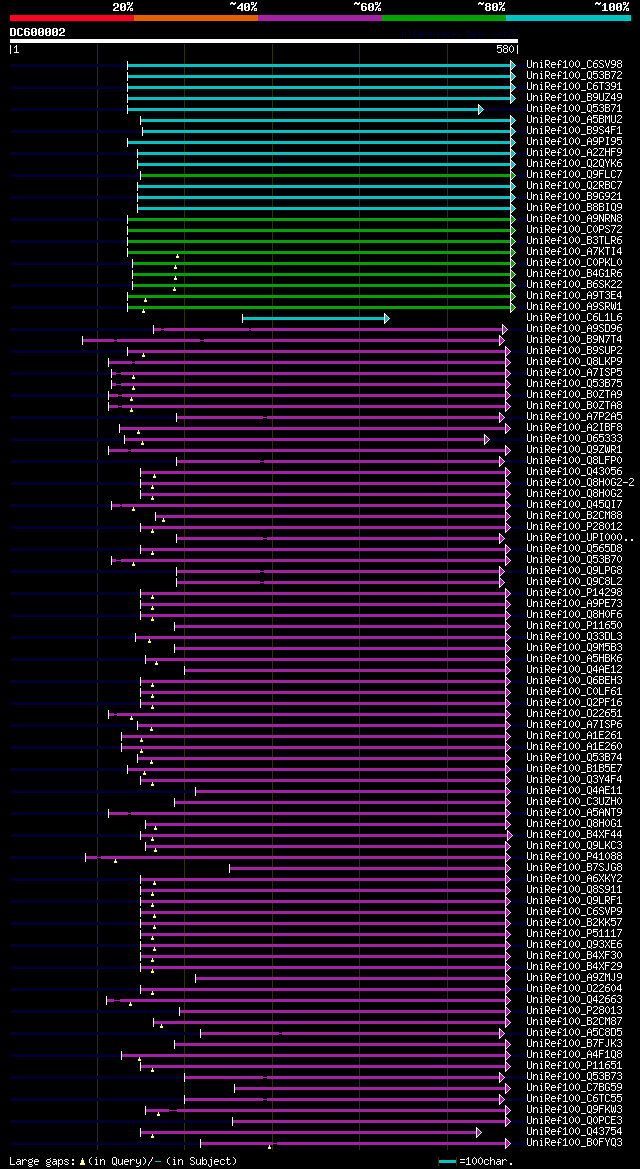Select the UniRef100_Q8H0G2-2 label
Screen dimensions: 640x1169
[x=580, y=482]
